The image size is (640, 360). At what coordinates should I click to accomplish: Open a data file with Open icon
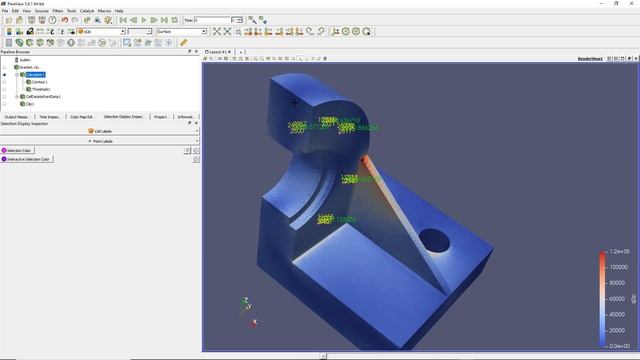(x=9, y=20)
